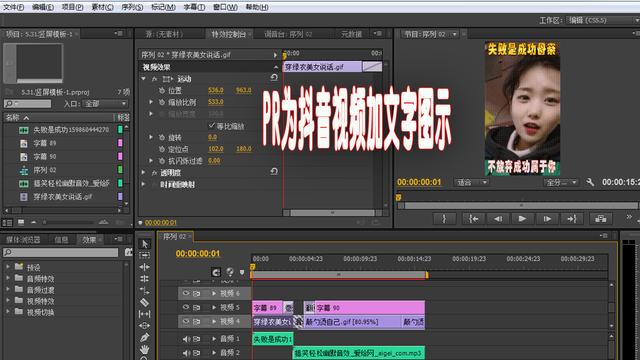Open the 编辑(E) menu
Image resolution: width=640 pixels, height=360 pixels.
[x=43, y=7]
